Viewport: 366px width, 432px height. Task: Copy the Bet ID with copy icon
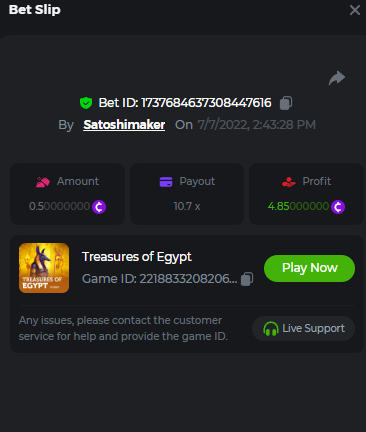[x=286, y=103]
